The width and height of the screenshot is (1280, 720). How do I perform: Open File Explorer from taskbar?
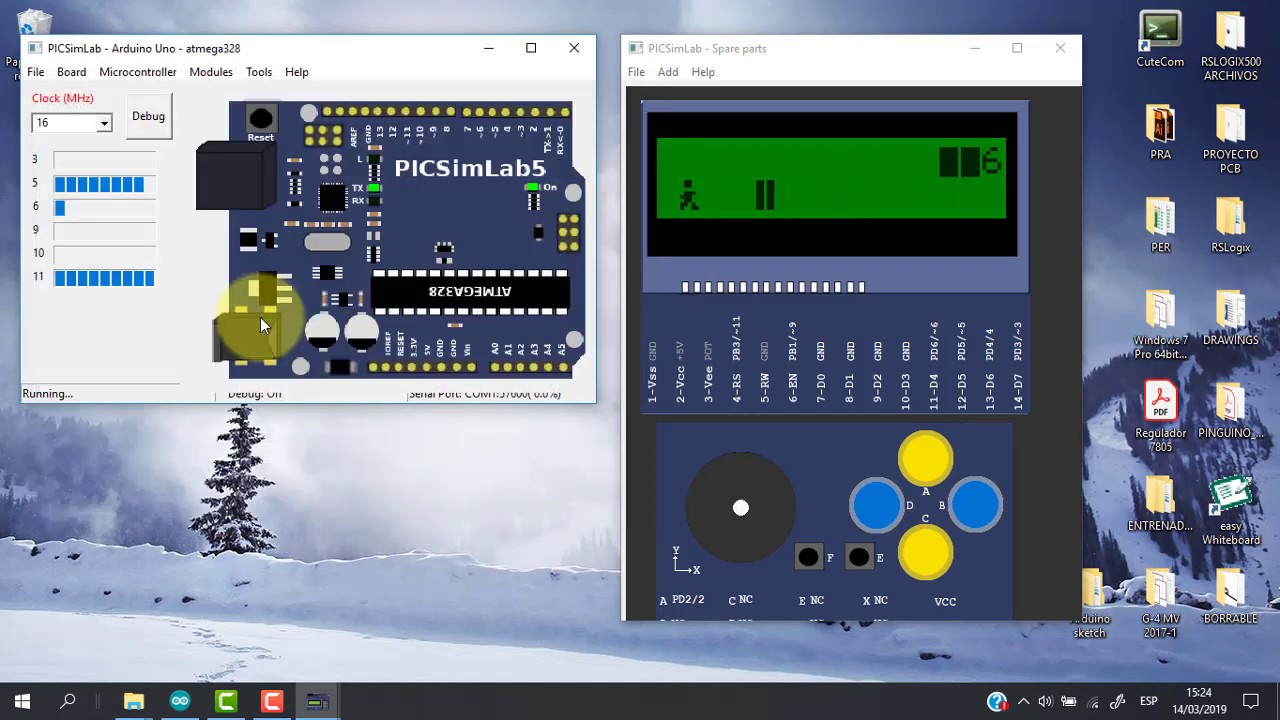tap(134, 701)
